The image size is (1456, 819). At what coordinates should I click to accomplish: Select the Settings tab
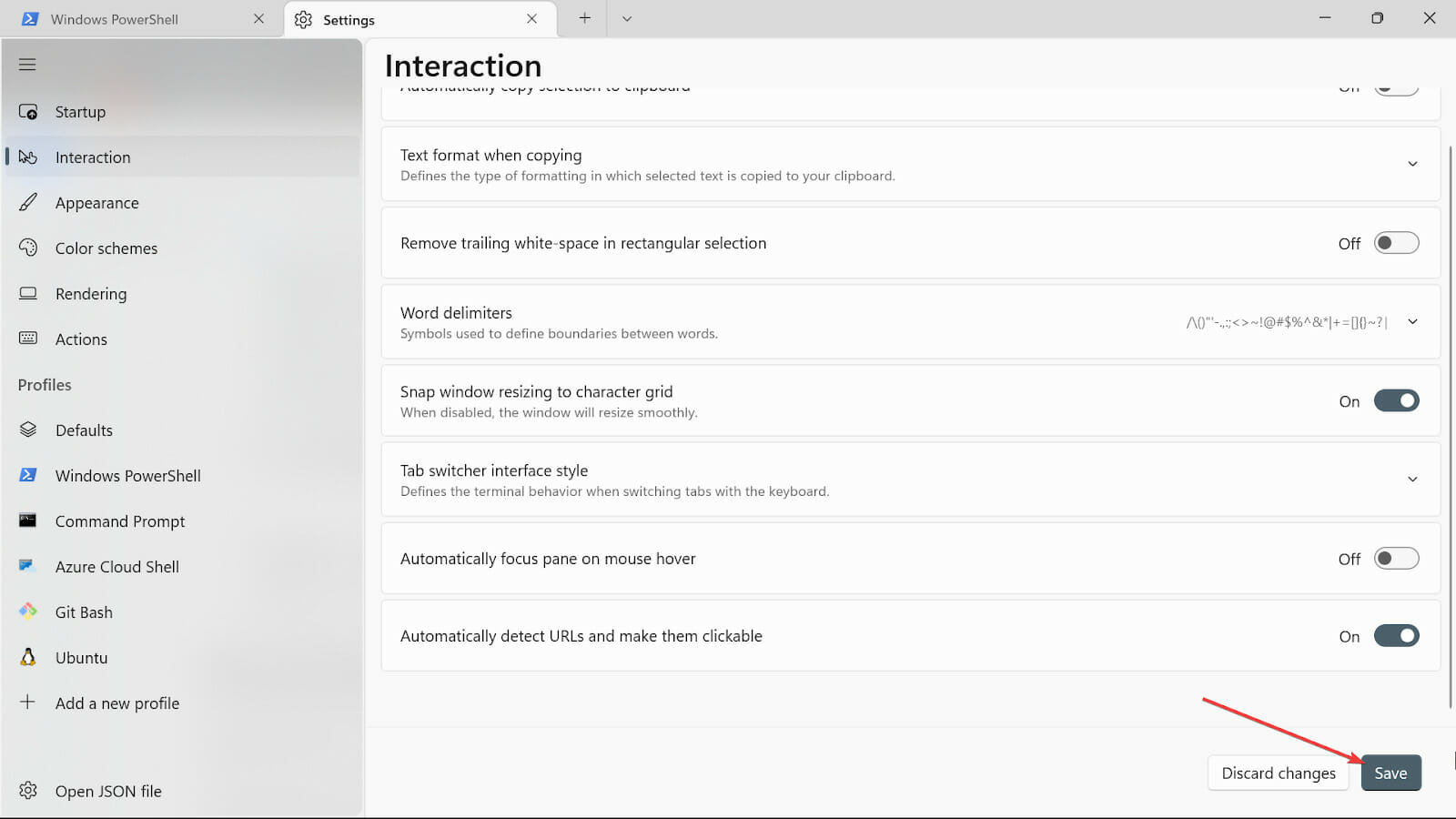420,19
